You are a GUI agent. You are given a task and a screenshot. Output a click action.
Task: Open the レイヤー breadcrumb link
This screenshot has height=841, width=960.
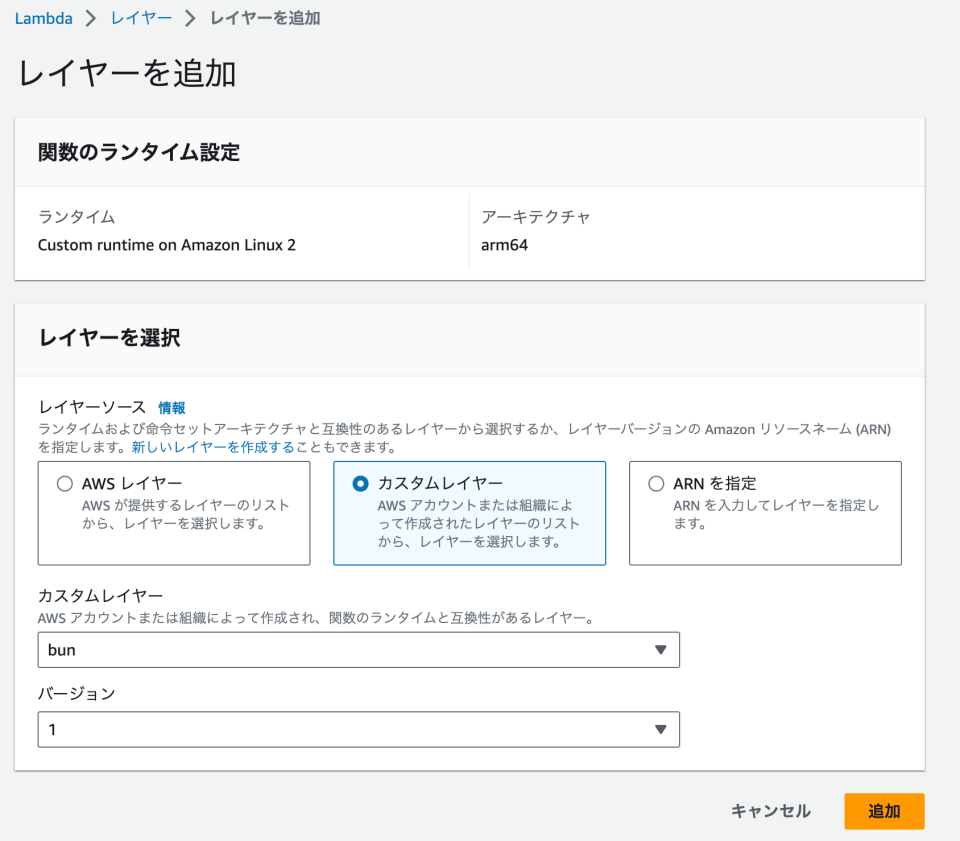pos(141,18)
